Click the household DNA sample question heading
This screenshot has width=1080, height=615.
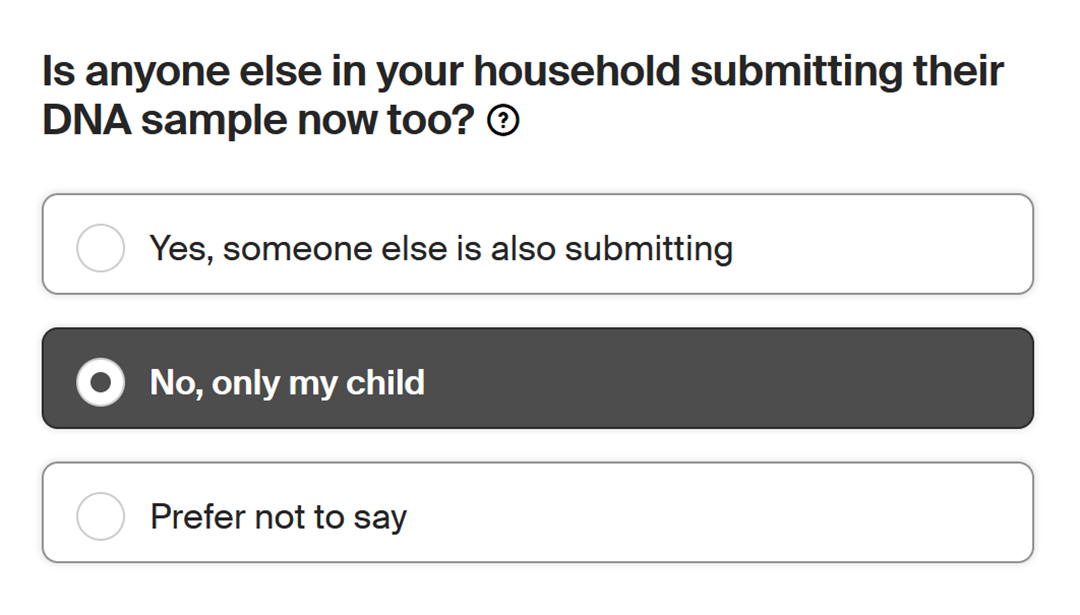click(522, 72)
